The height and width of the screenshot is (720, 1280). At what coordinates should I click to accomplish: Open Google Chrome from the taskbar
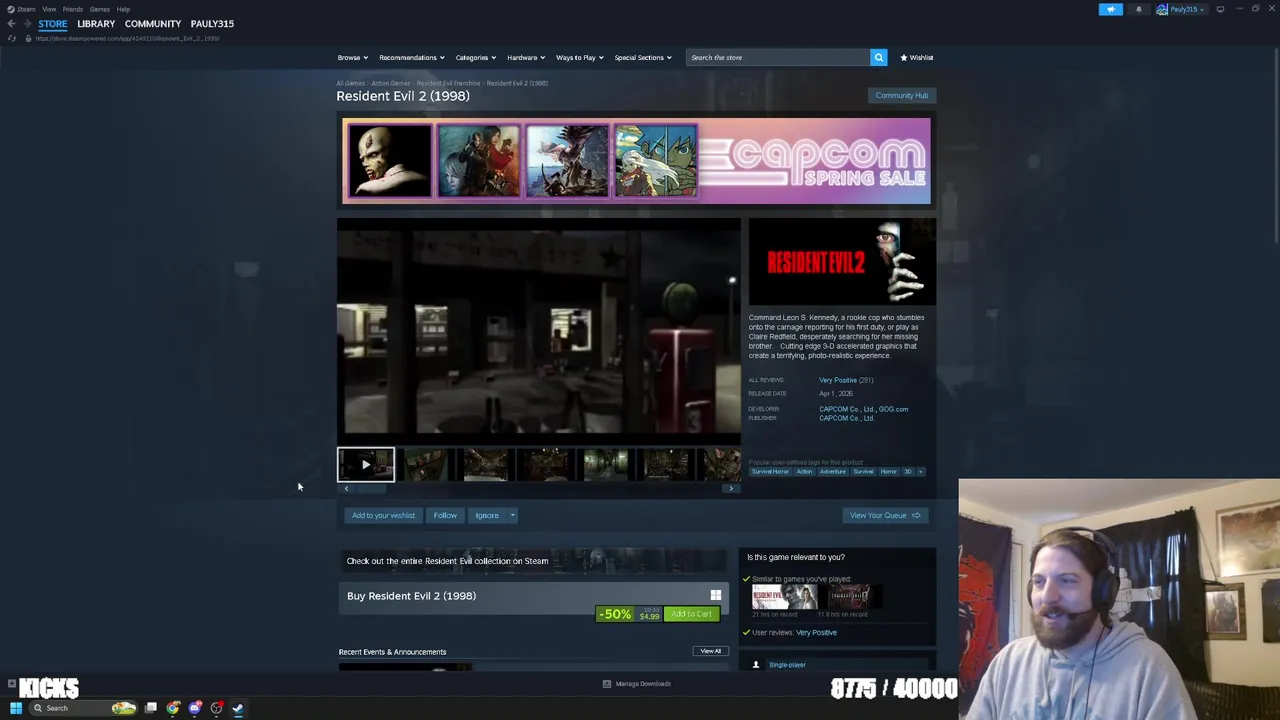click(173, 708)
